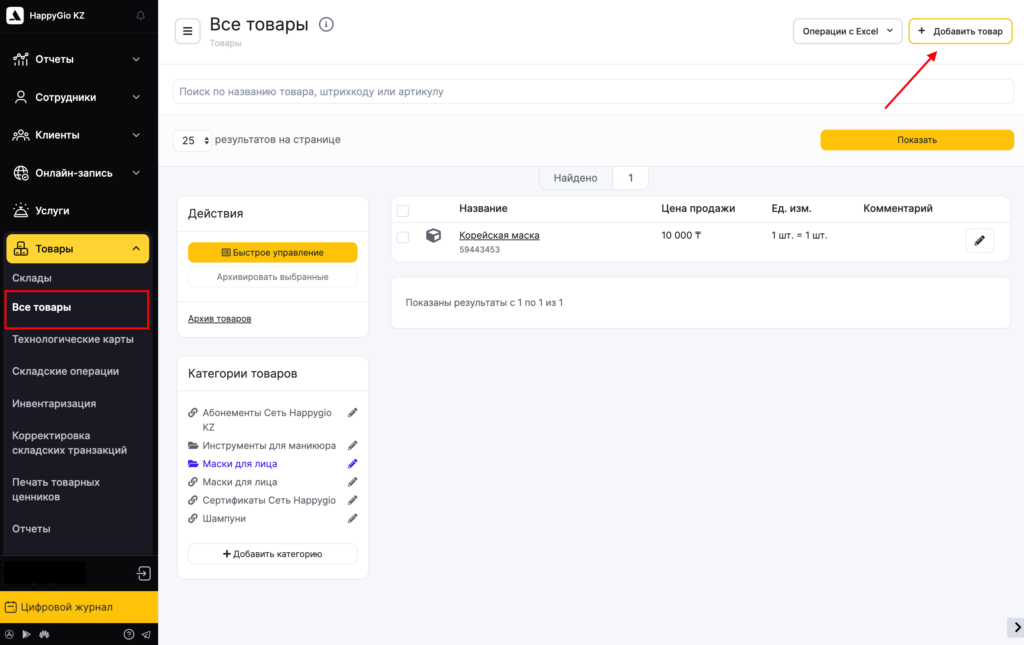Click the Telegram icon in the bottom bar
The width and height of the screenshot is (1024, 645).
pos(146,634)
